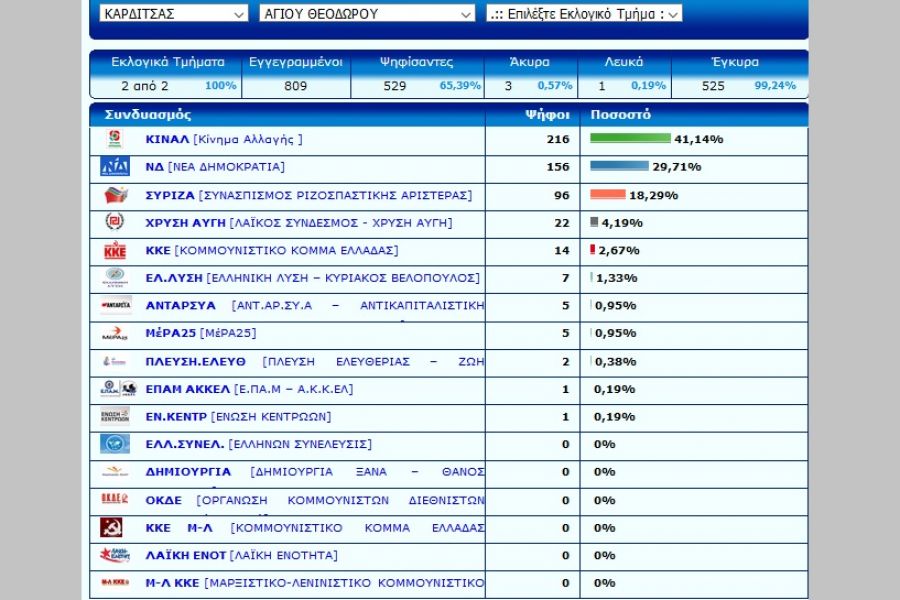Open the ΚΙΝΑΛ [Κίνημα Αλλαγής] link
Viewport: 900px width, 600px height.
224,140
